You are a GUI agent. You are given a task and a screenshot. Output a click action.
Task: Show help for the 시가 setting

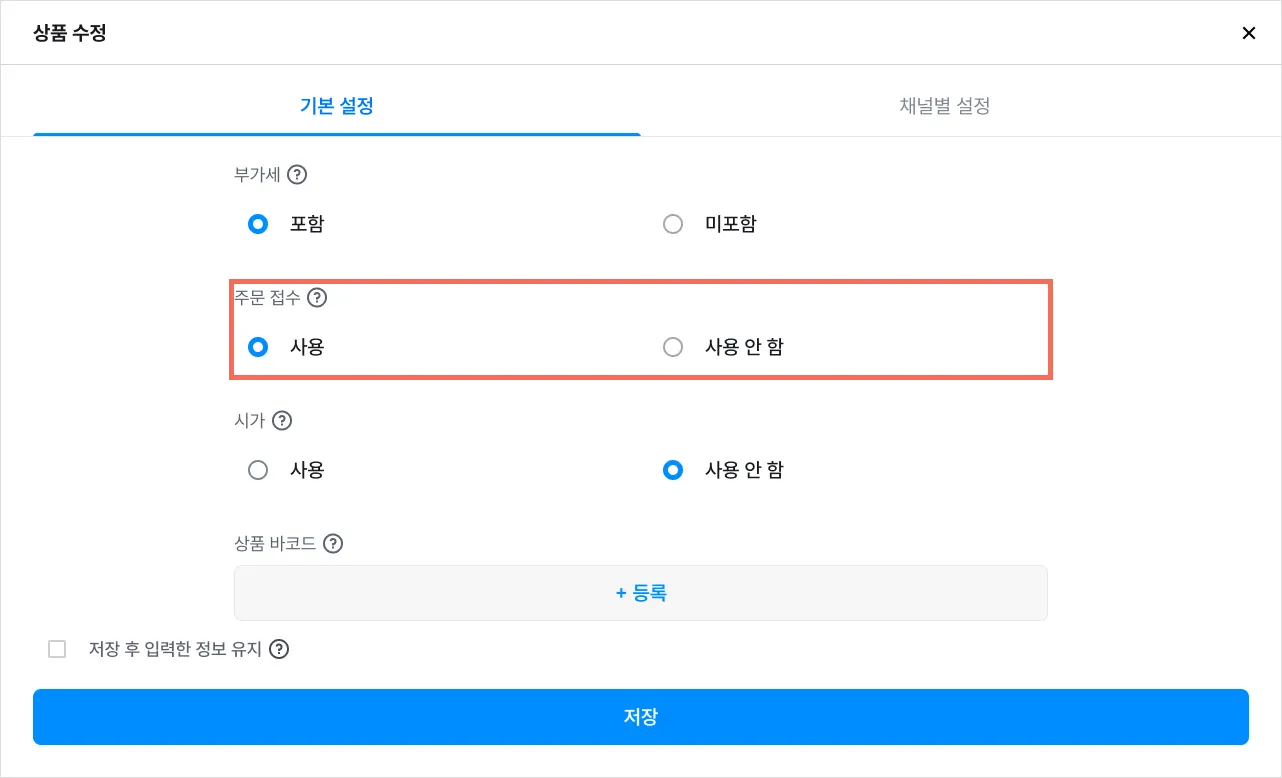[282, 421]
